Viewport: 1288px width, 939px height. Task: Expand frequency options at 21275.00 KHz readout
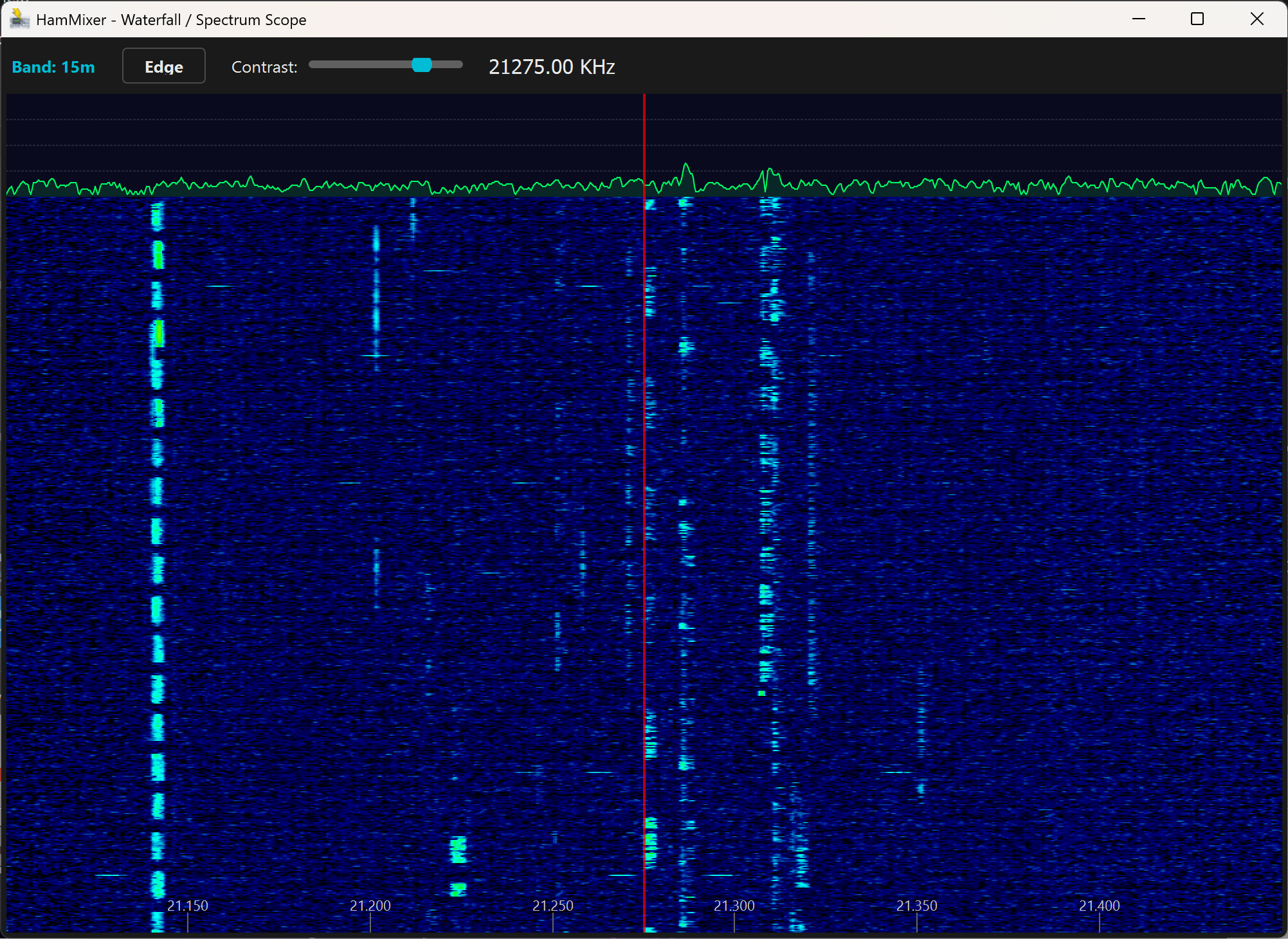pos(552,66)
